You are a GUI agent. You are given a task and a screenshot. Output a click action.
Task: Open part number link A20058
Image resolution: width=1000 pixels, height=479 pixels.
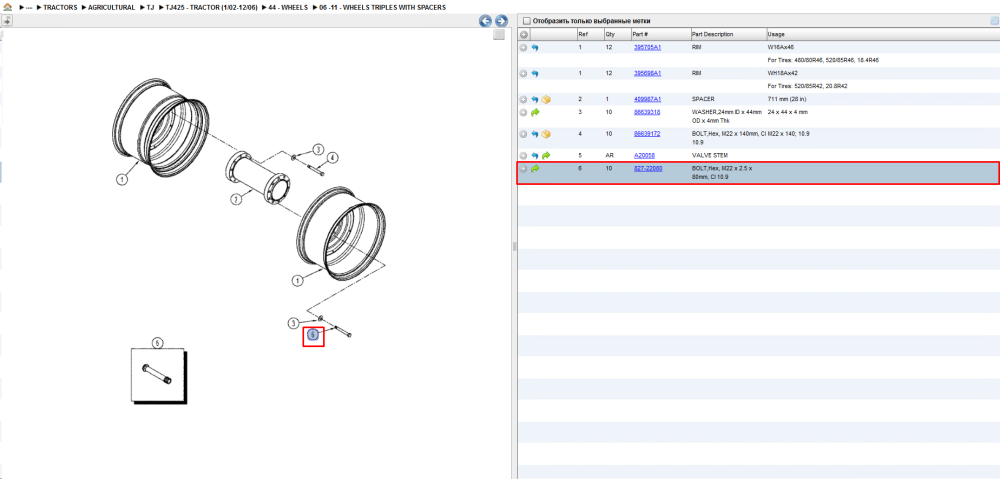coord(644,156)
